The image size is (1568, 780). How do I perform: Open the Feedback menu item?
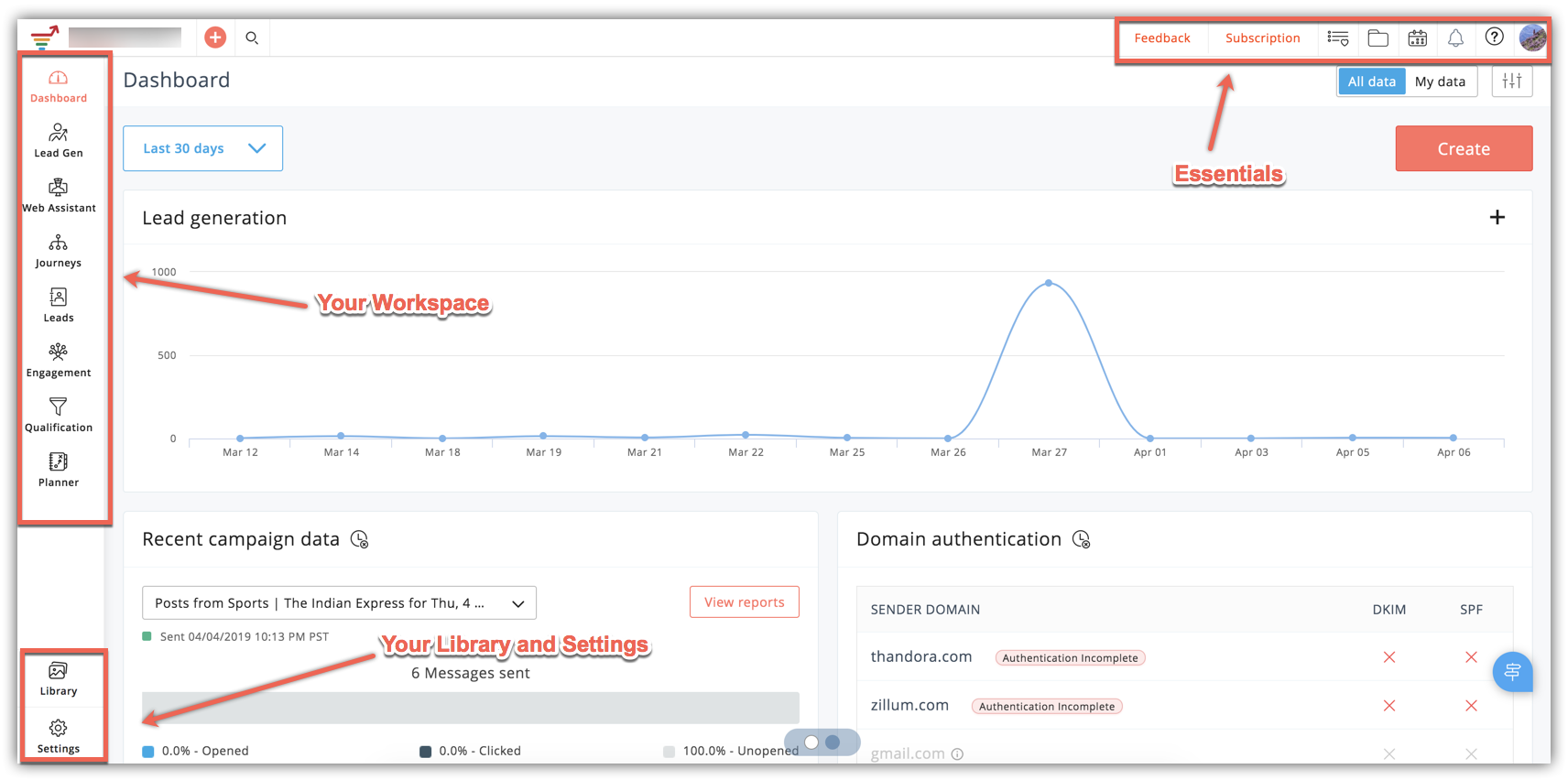click(x=1162, y=38)
